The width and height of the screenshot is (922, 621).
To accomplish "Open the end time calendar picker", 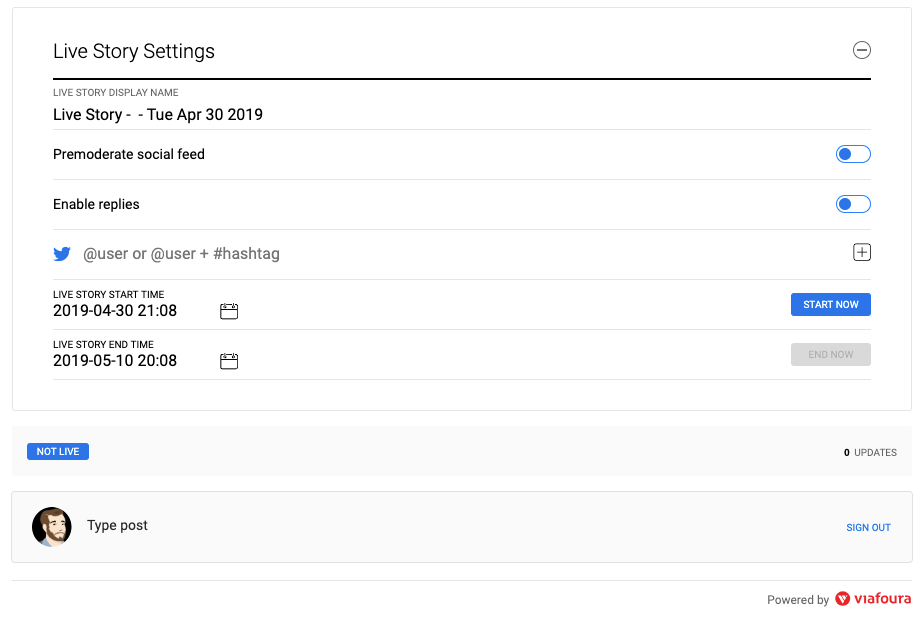I will [229, 361].
